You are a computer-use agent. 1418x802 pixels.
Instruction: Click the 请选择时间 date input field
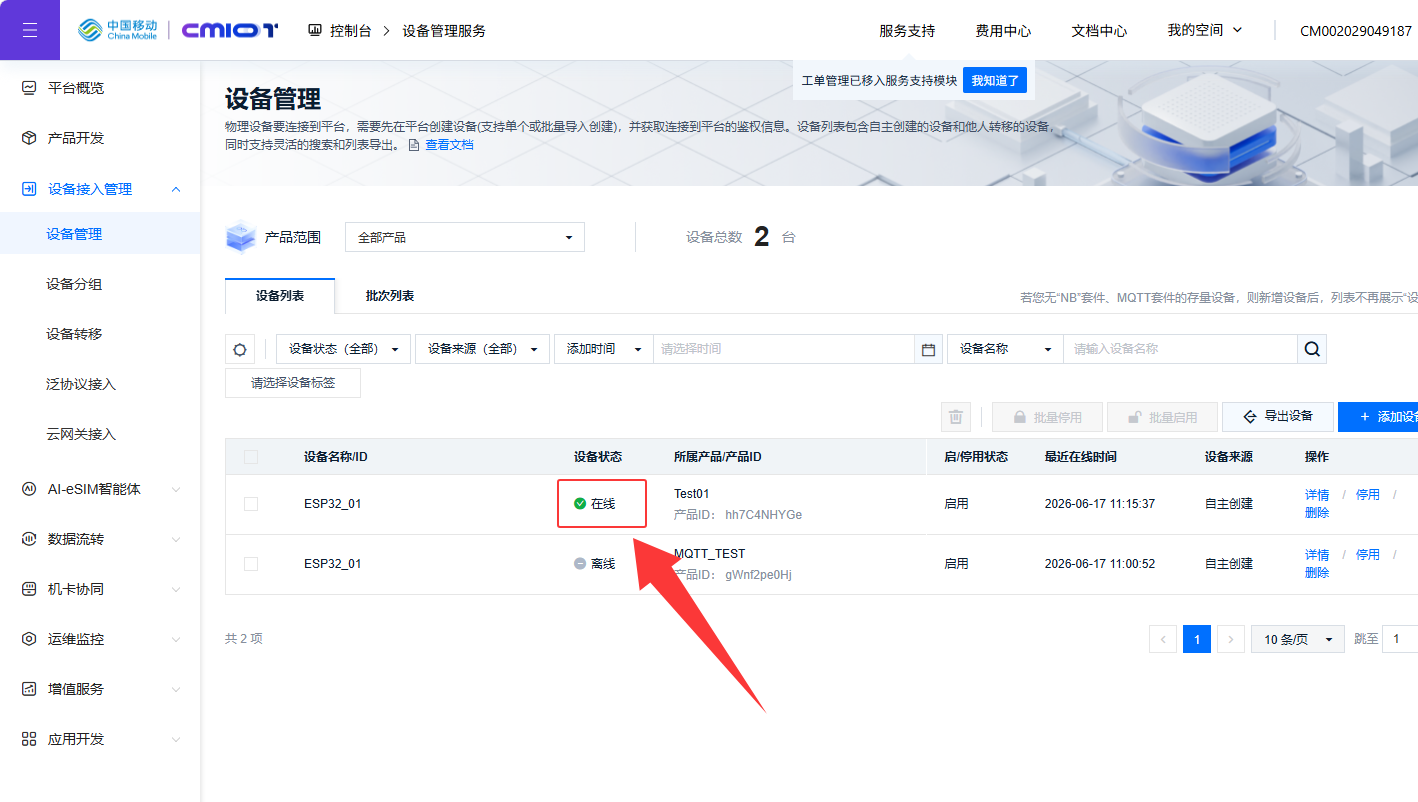click(x=784, y=349)
